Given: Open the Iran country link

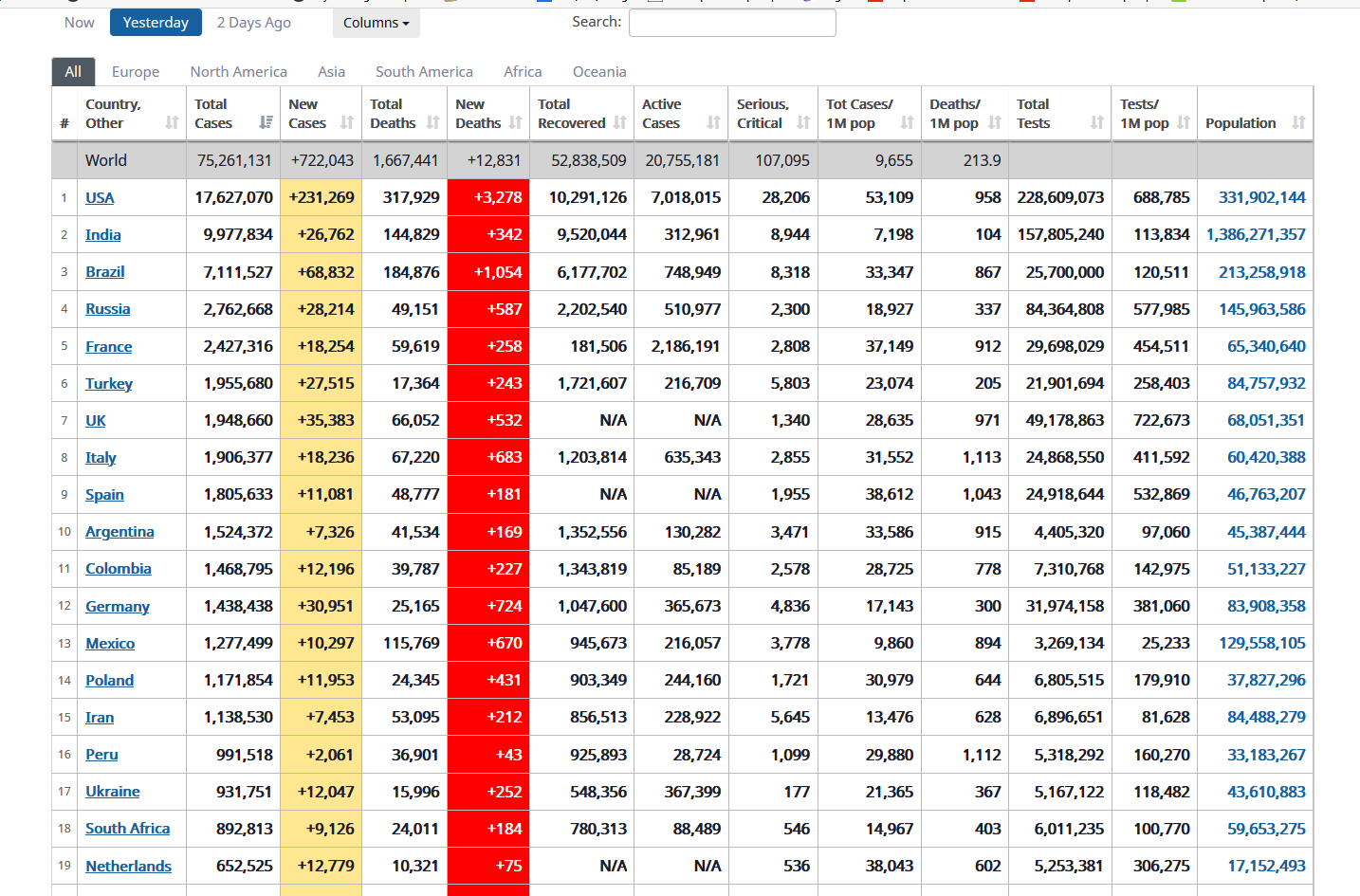Looking at the screenshot, I should pyautogui.click(x=100, y=718).
